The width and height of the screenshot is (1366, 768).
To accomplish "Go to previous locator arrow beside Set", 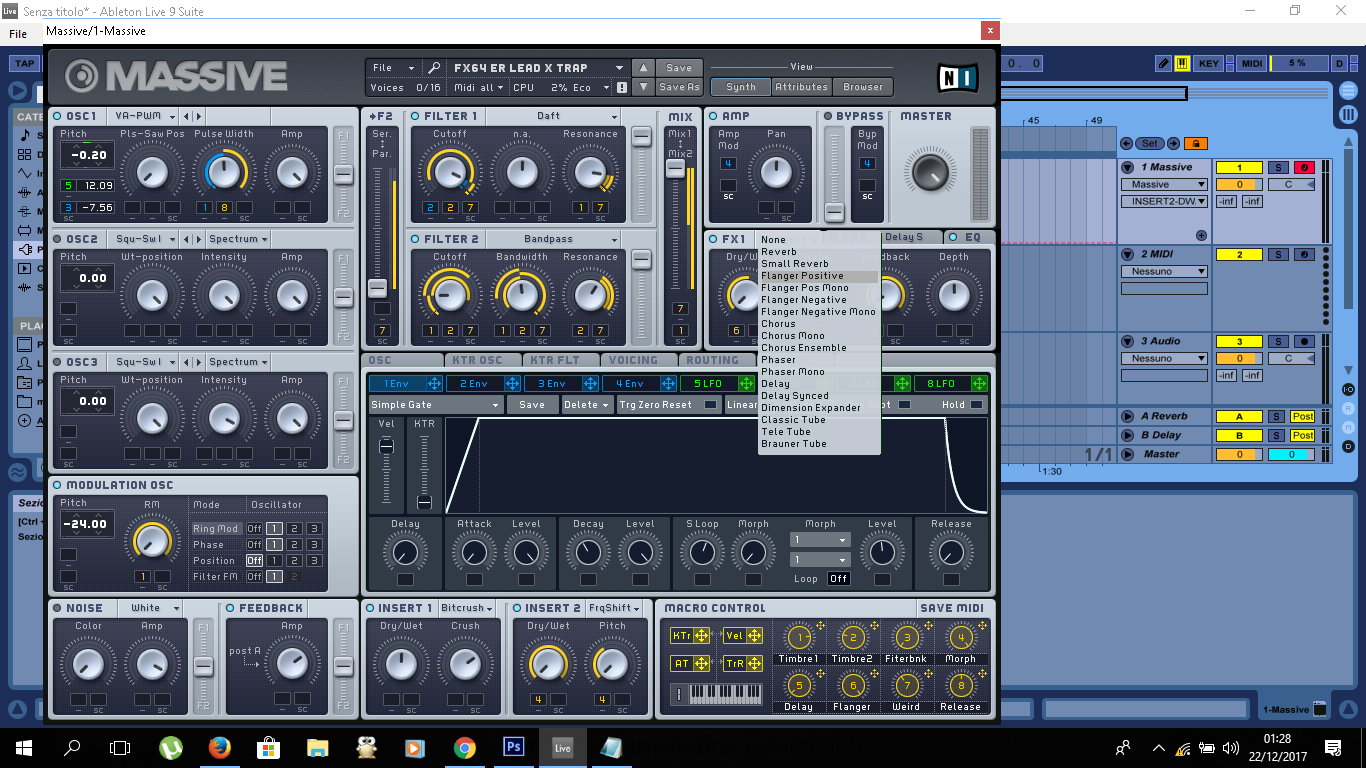I will tap(1126, 143).
